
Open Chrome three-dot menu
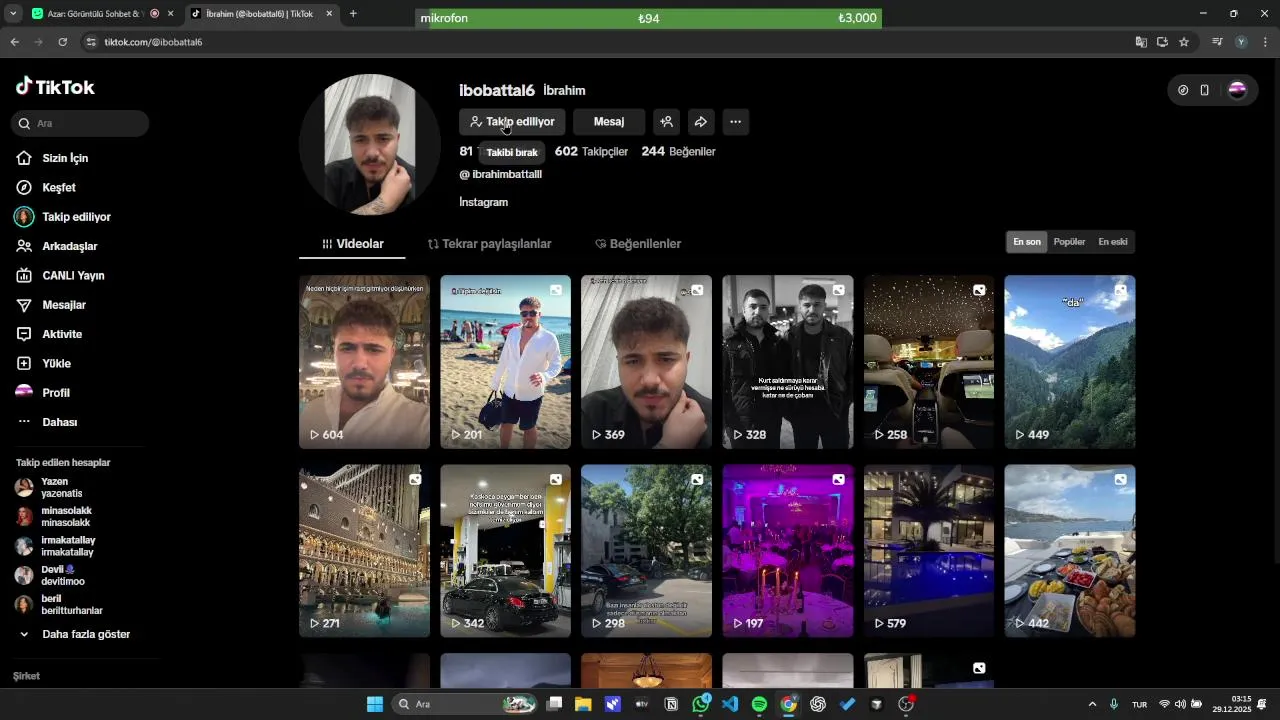tap(1265, 42)
